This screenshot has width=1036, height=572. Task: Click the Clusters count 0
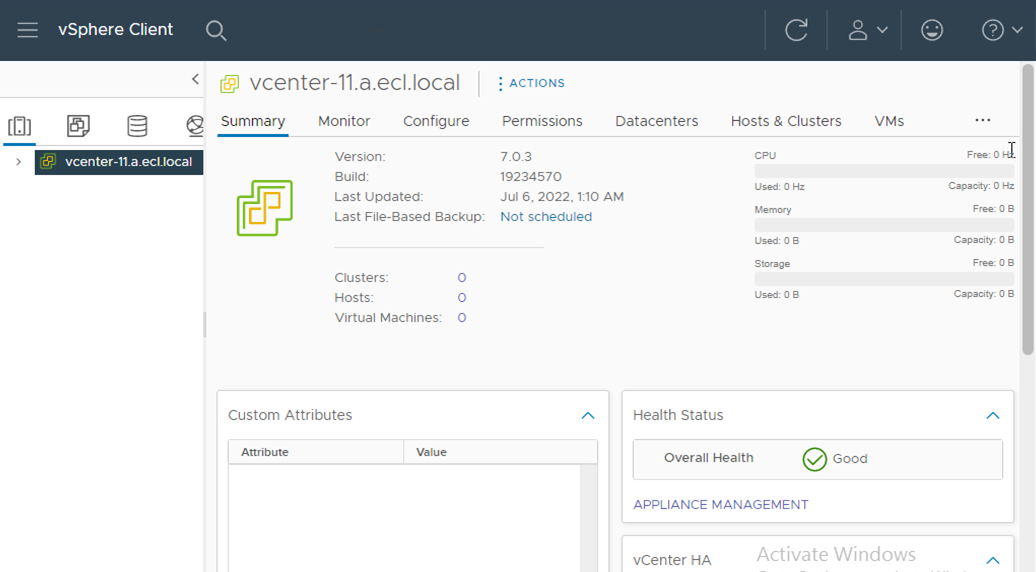(462, 277)
